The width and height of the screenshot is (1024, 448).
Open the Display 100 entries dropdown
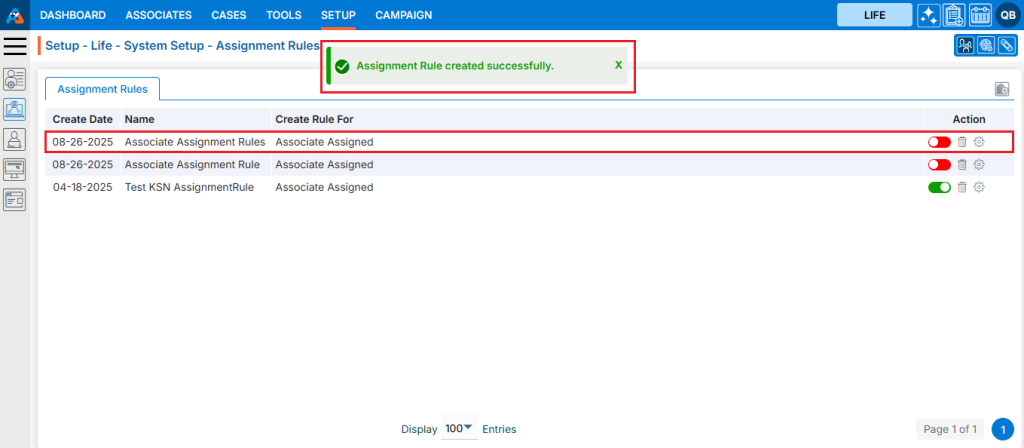click(x=459, y=429)
